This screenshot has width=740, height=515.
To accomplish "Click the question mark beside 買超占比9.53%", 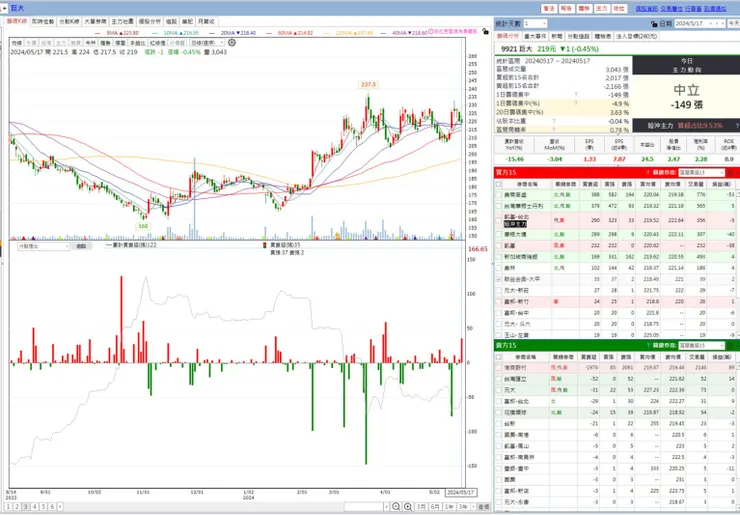I will pyautogui.click(x=737, y=126).
